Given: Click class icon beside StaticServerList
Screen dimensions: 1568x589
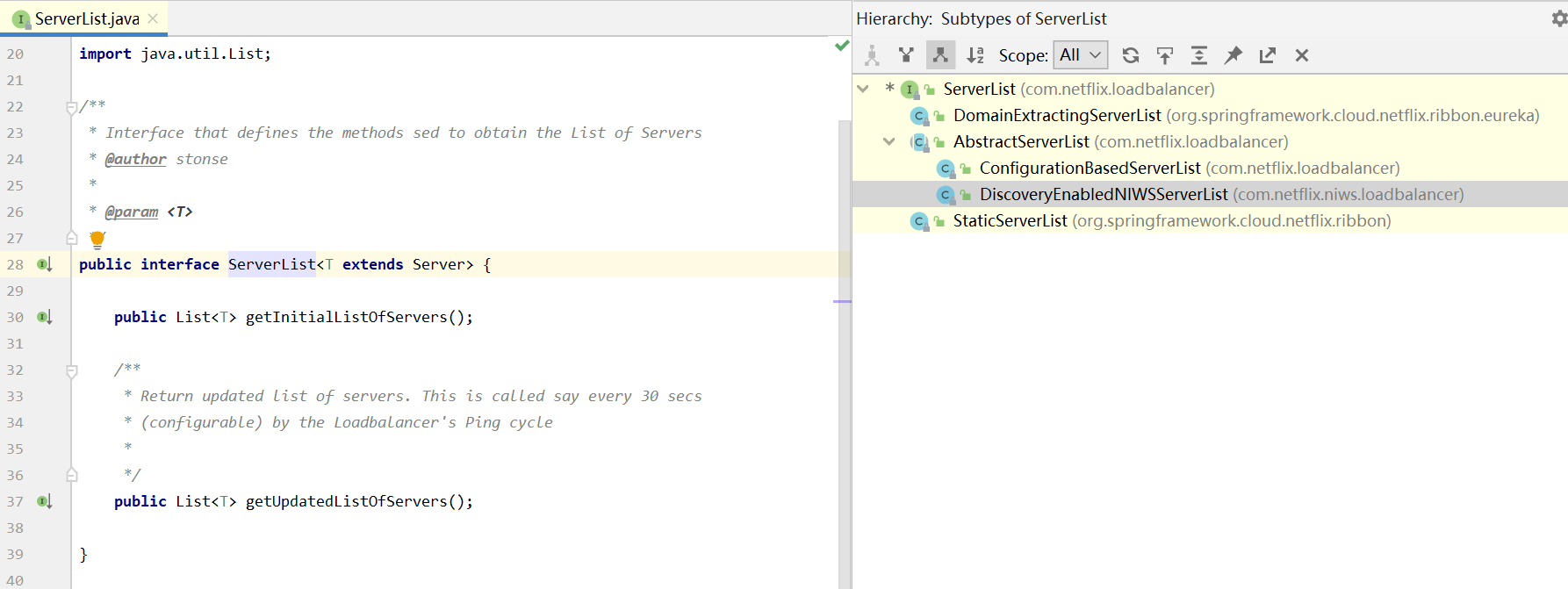Looking at the screenshot, I should (919, 221).
